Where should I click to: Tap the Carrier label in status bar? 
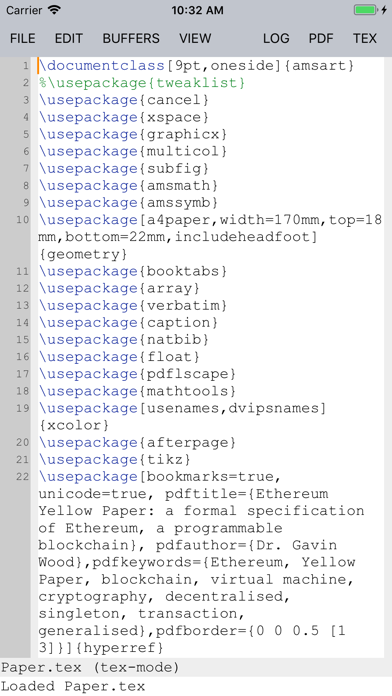[x=24, y=10]
